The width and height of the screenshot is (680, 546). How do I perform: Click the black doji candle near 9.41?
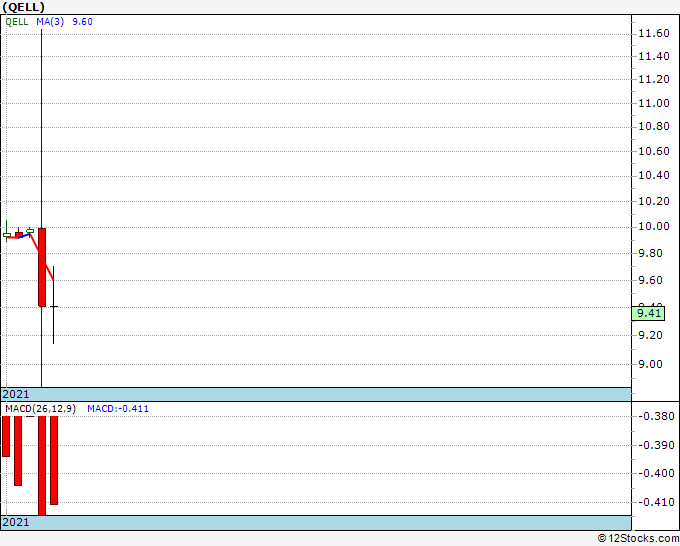[53, 305]
